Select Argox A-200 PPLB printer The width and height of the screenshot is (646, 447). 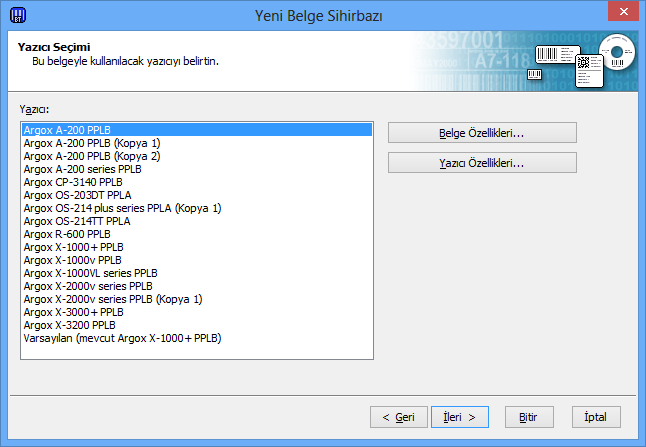click(67, 130)
